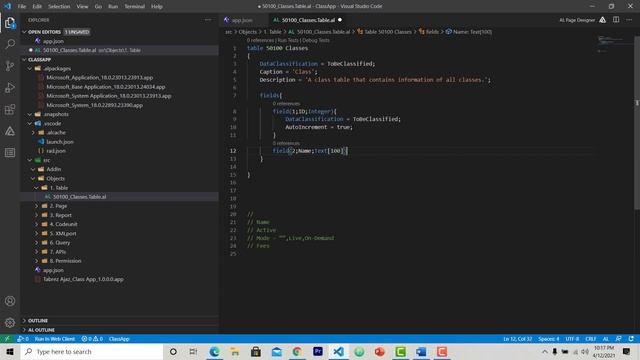Image resolution: width=640 pixels, height=360 pixels.
Task: Click Run Tests code lens link
Action: (288, 40)
